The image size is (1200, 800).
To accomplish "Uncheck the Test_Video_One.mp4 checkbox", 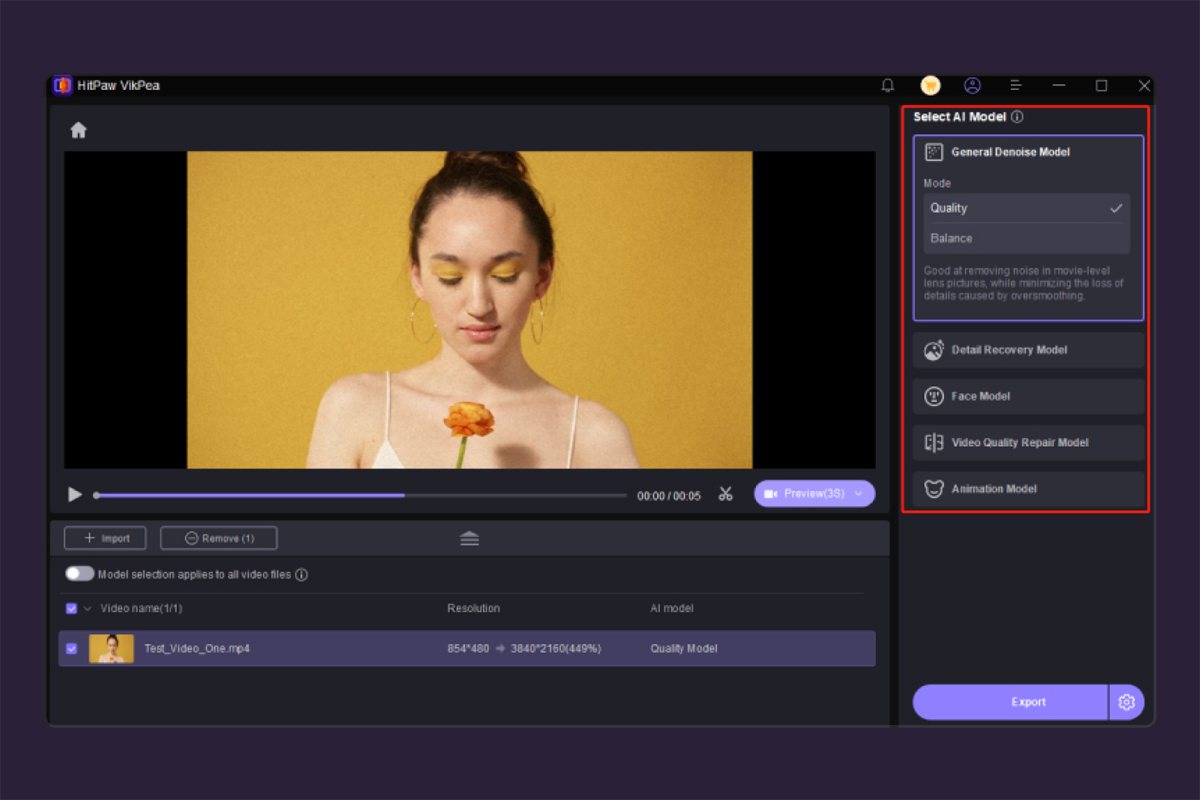I will [71, 648].
